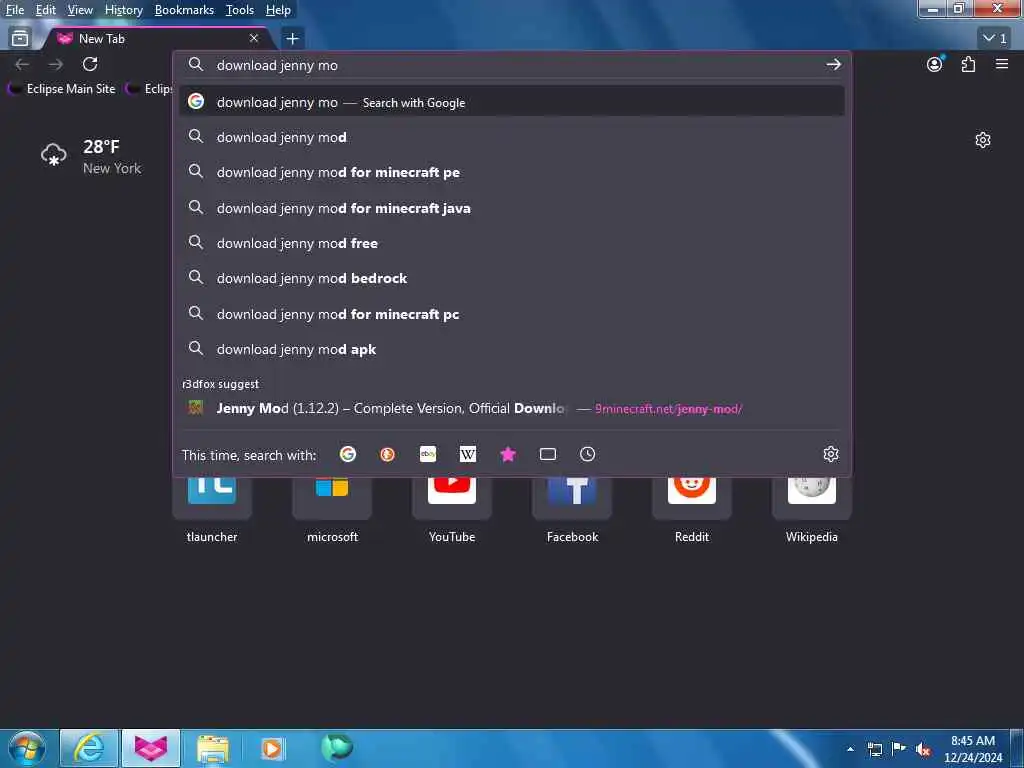Search open tabs with the tab icon
Image resolution: width=1024 pixels, height=768 pixels.
[x=548, y=454]
